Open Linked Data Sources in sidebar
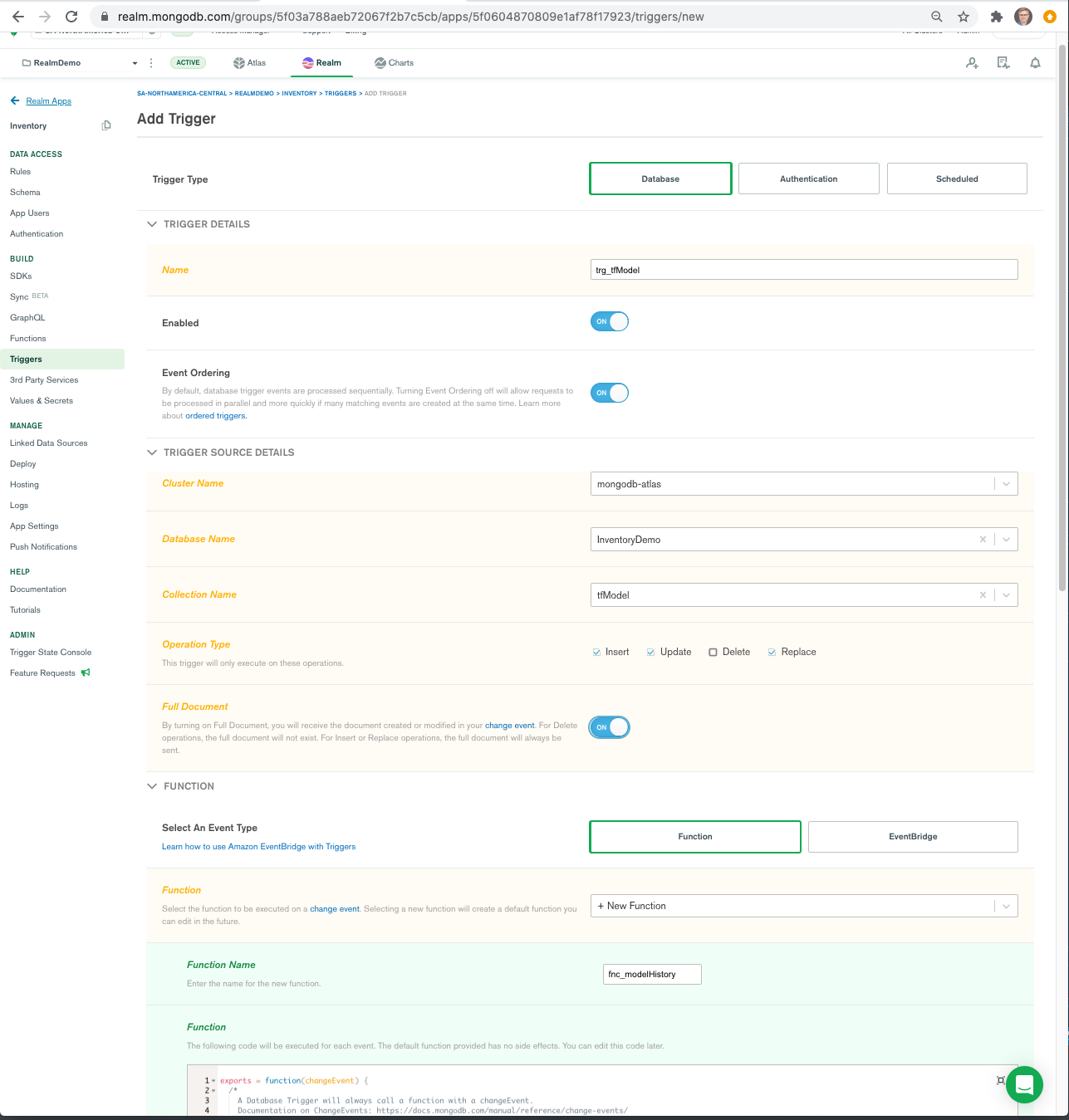The height and width of the screenshot is (1120, 1069). (x=49, y=443)
